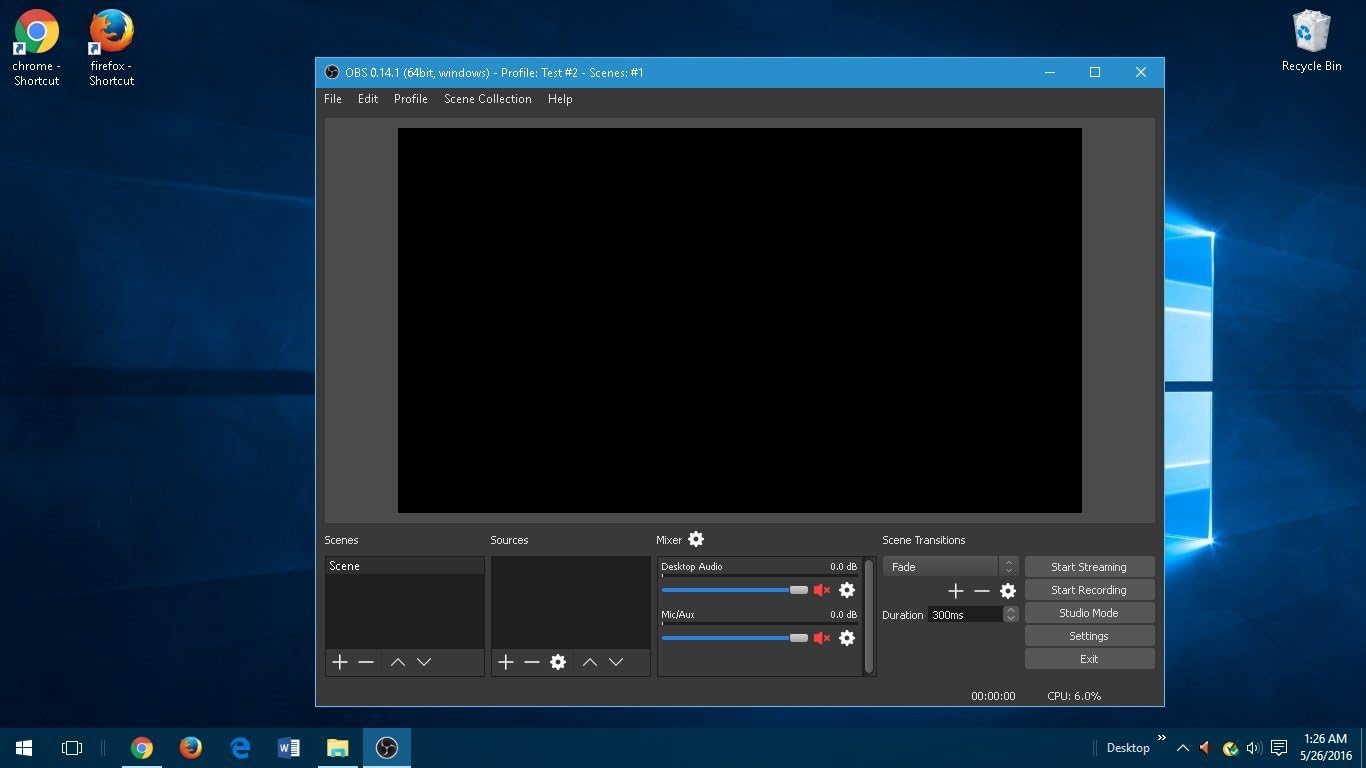
Task: Click the Duration 300ms spinner arrows
Action: 1011,614
